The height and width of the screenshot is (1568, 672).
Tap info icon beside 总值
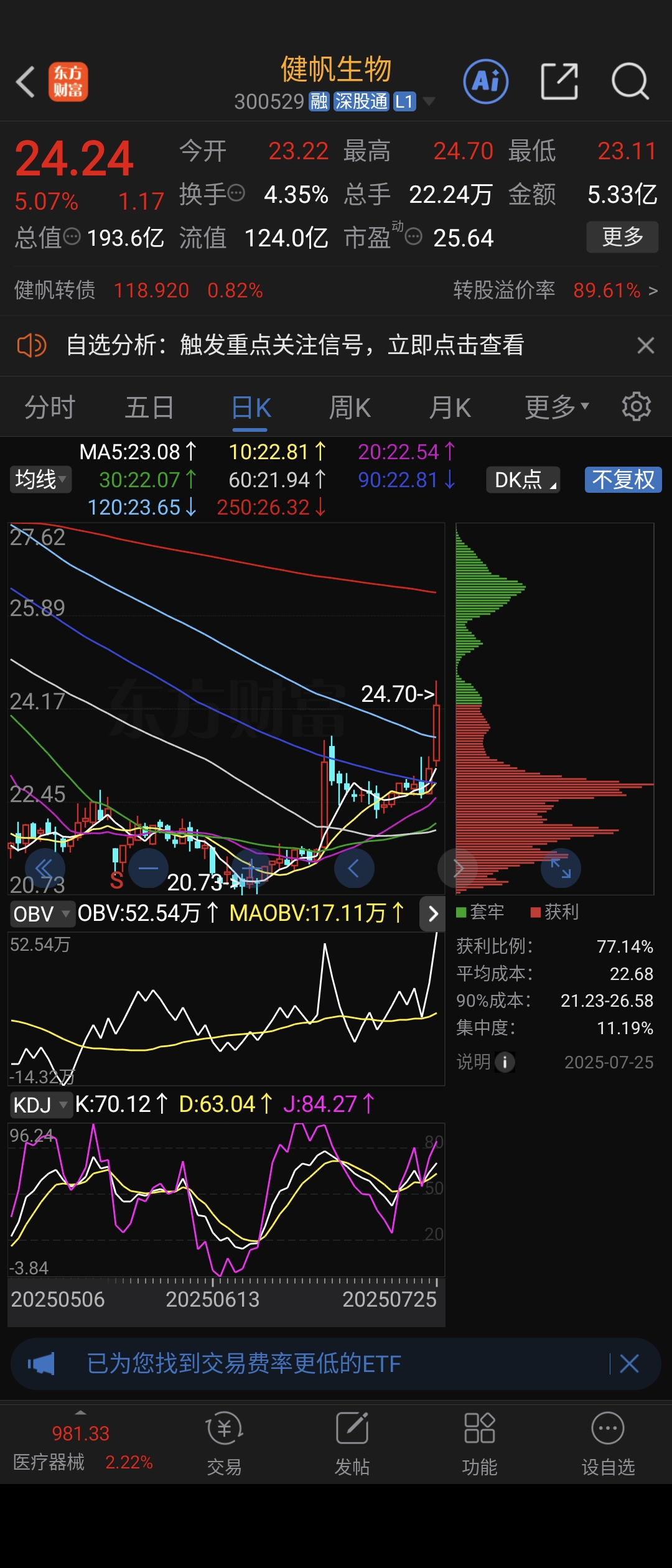click(x=72, y=236)
